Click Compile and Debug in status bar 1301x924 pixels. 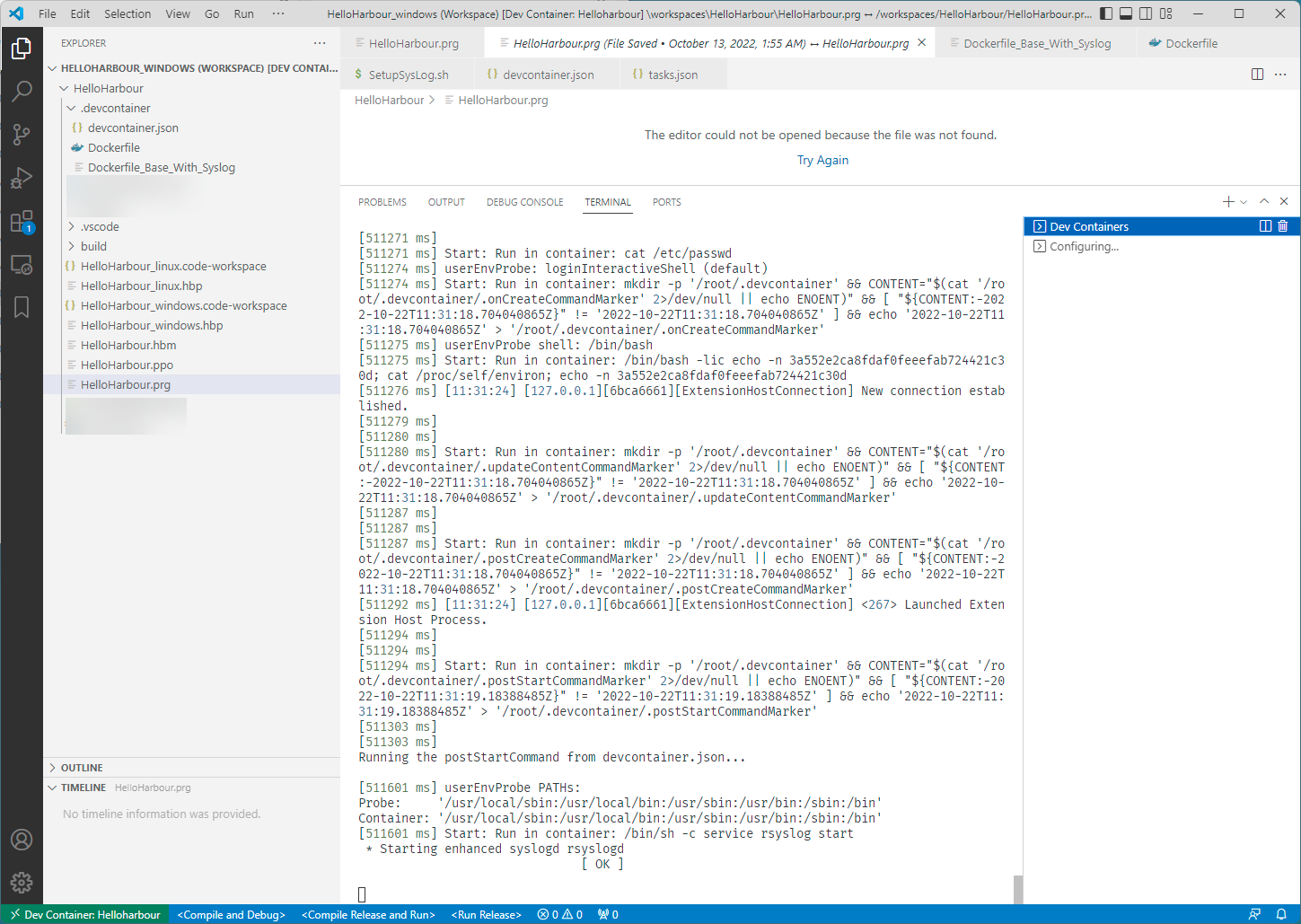click(x=231, y=914)
